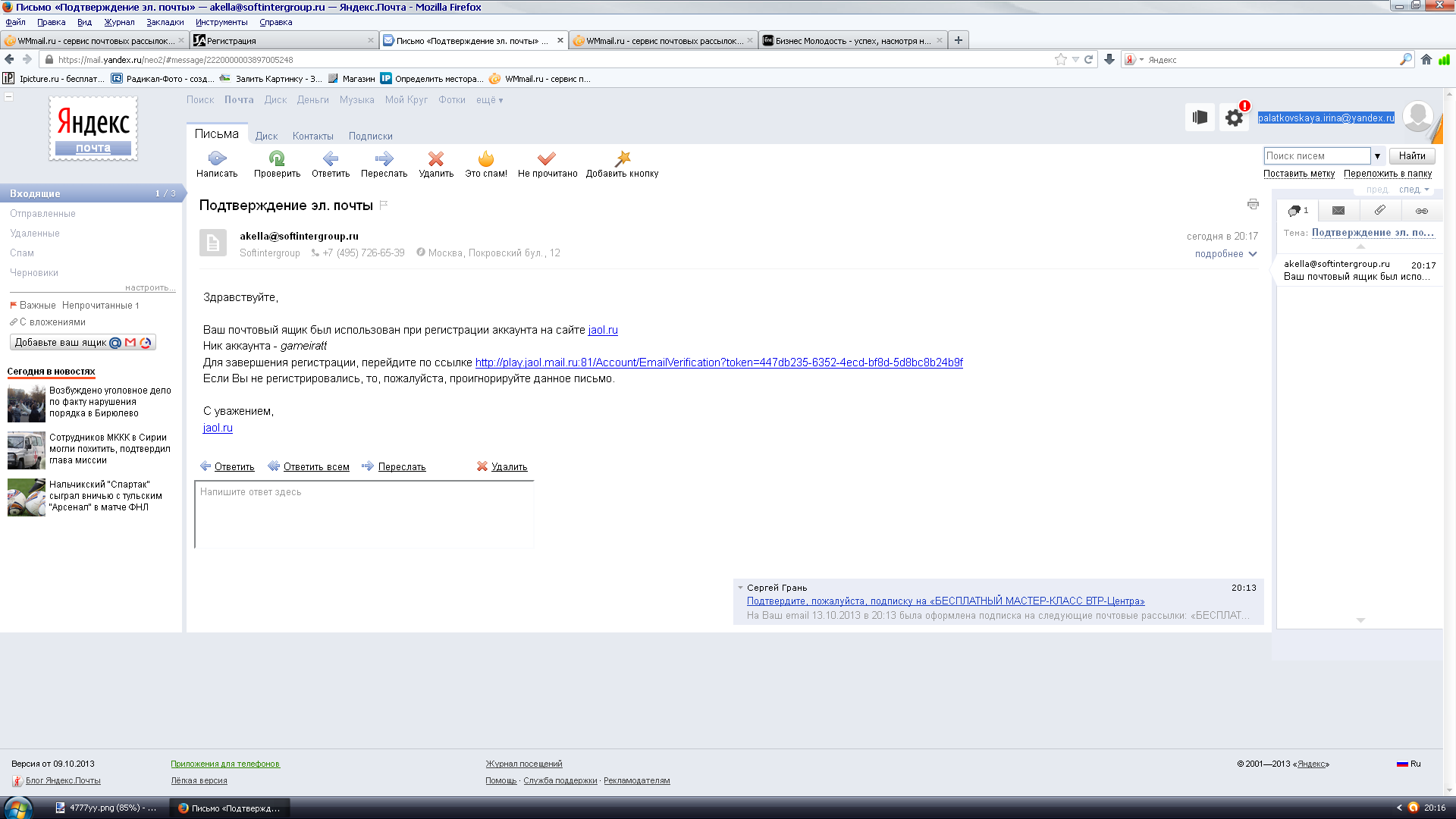Click the sender's document avatar icon
This screenshot has height=819, width=1456.
coord(213,243)
